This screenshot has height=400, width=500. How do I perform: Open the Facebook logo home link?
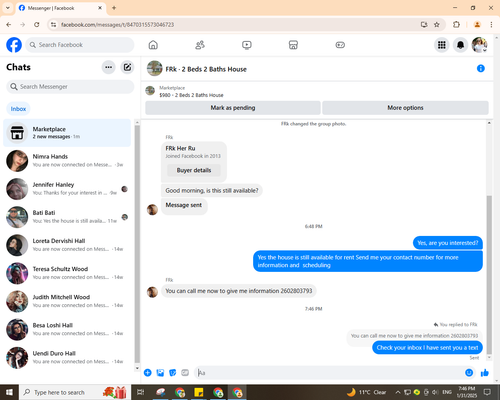pyautogui.click(x=14, y=45)
